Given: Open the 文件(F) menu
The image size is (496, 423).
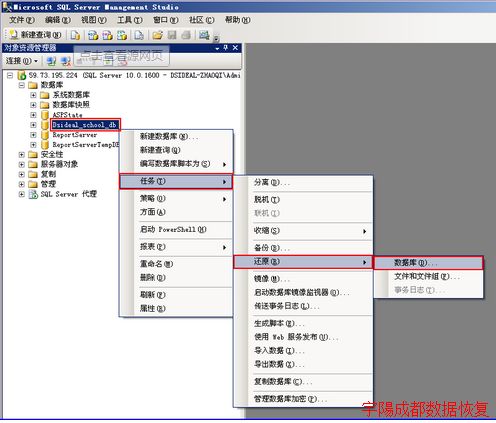Looking at the screenshot, I should 22,20.
